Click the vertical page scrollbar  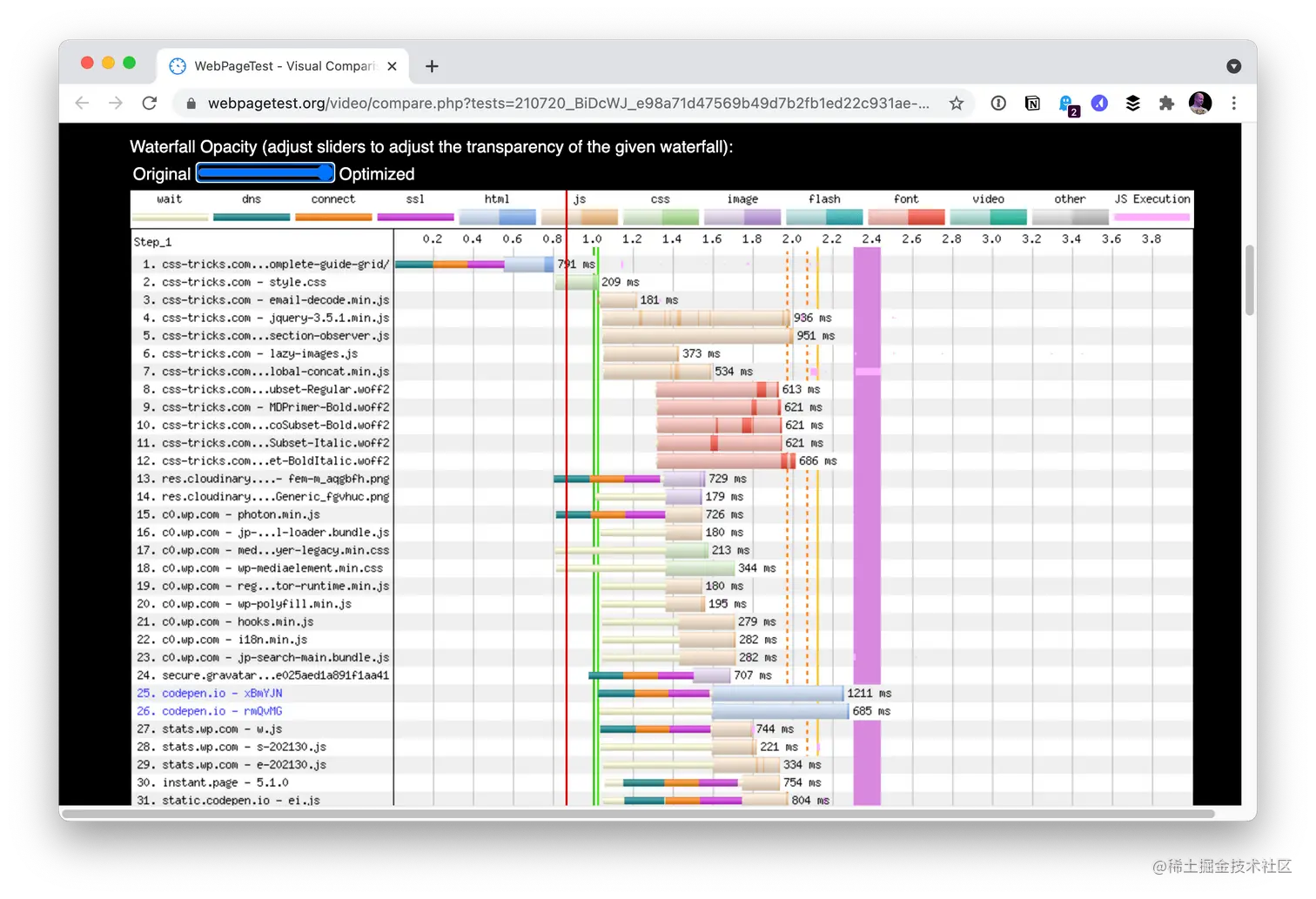(1249, 280)
